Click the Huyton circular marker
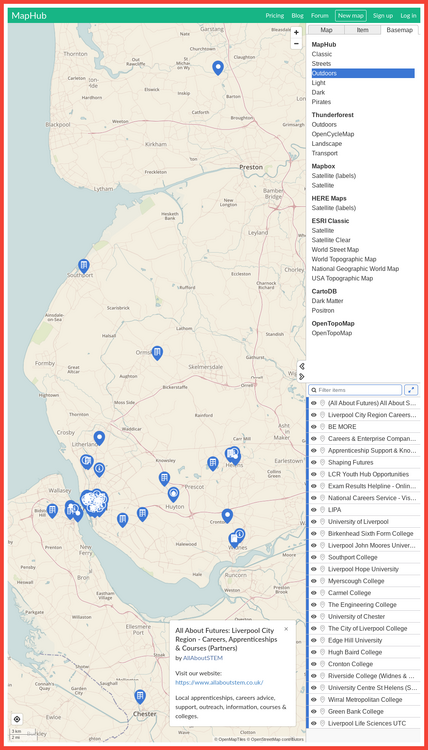This screenshot has width=428, height=750. tap(173, 494)
